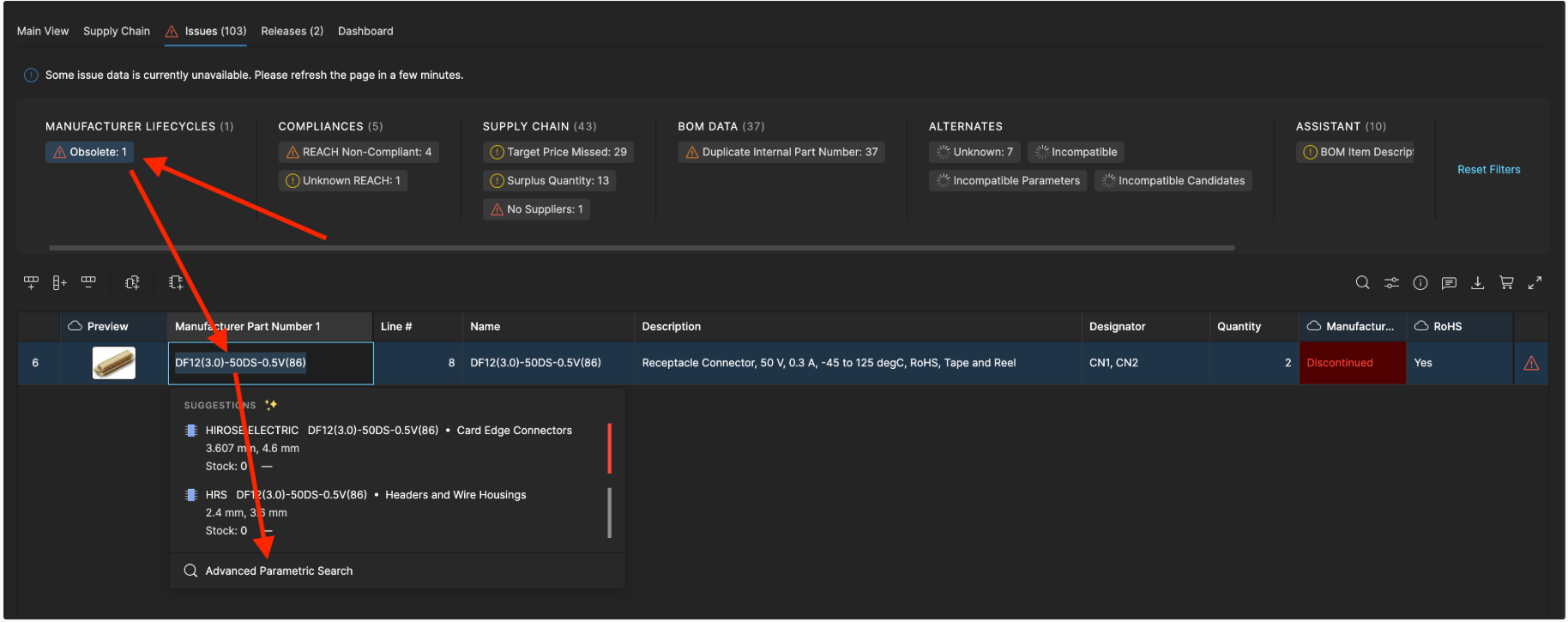The image size is (1568, 622).
Task: Click the add column icon
Action: click(59, 282)
